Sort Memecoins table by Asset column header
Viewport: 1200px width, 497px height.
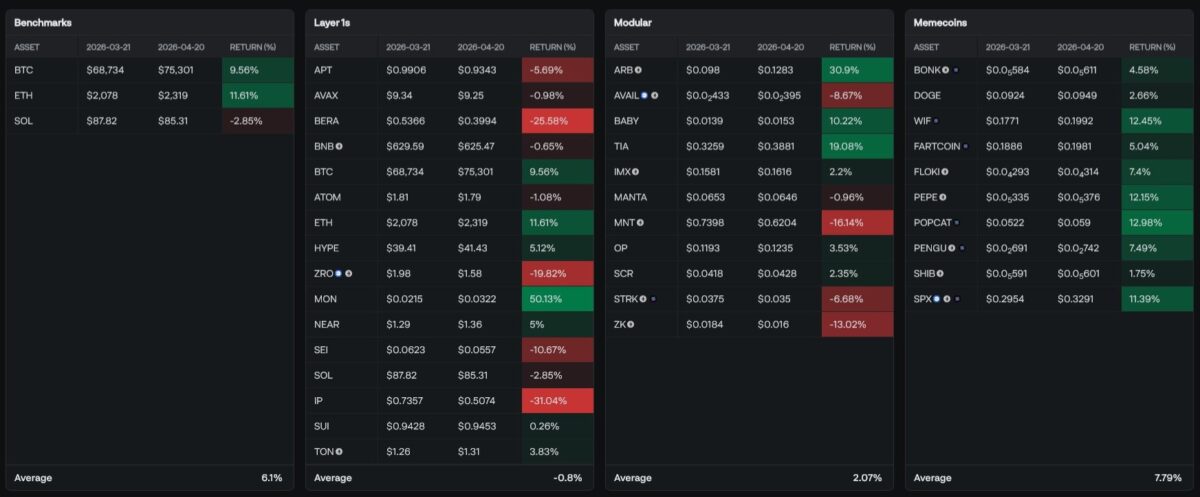(926, 46)
